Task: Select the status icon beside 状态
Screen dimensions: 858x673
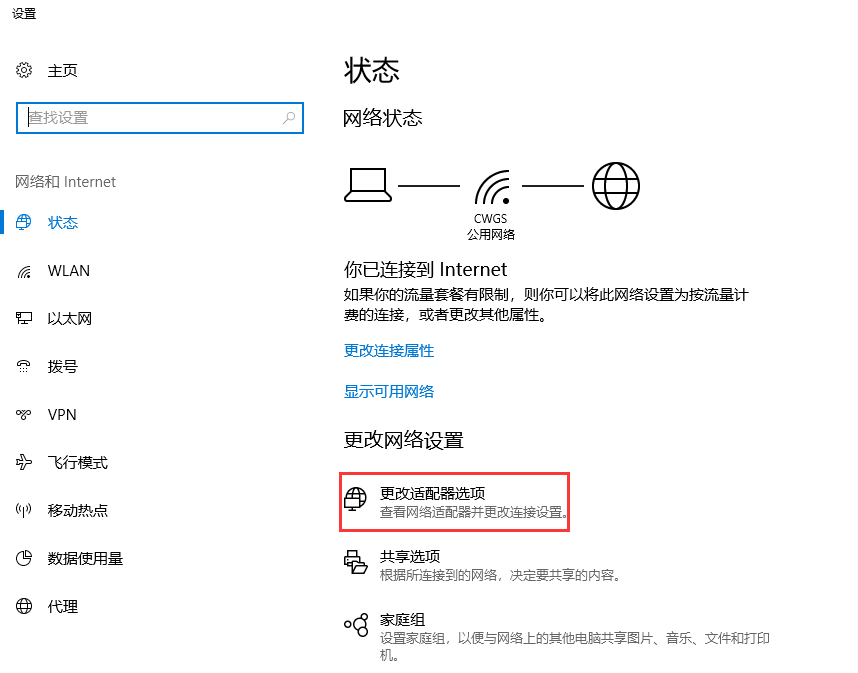Action: [x=22, y=222]
